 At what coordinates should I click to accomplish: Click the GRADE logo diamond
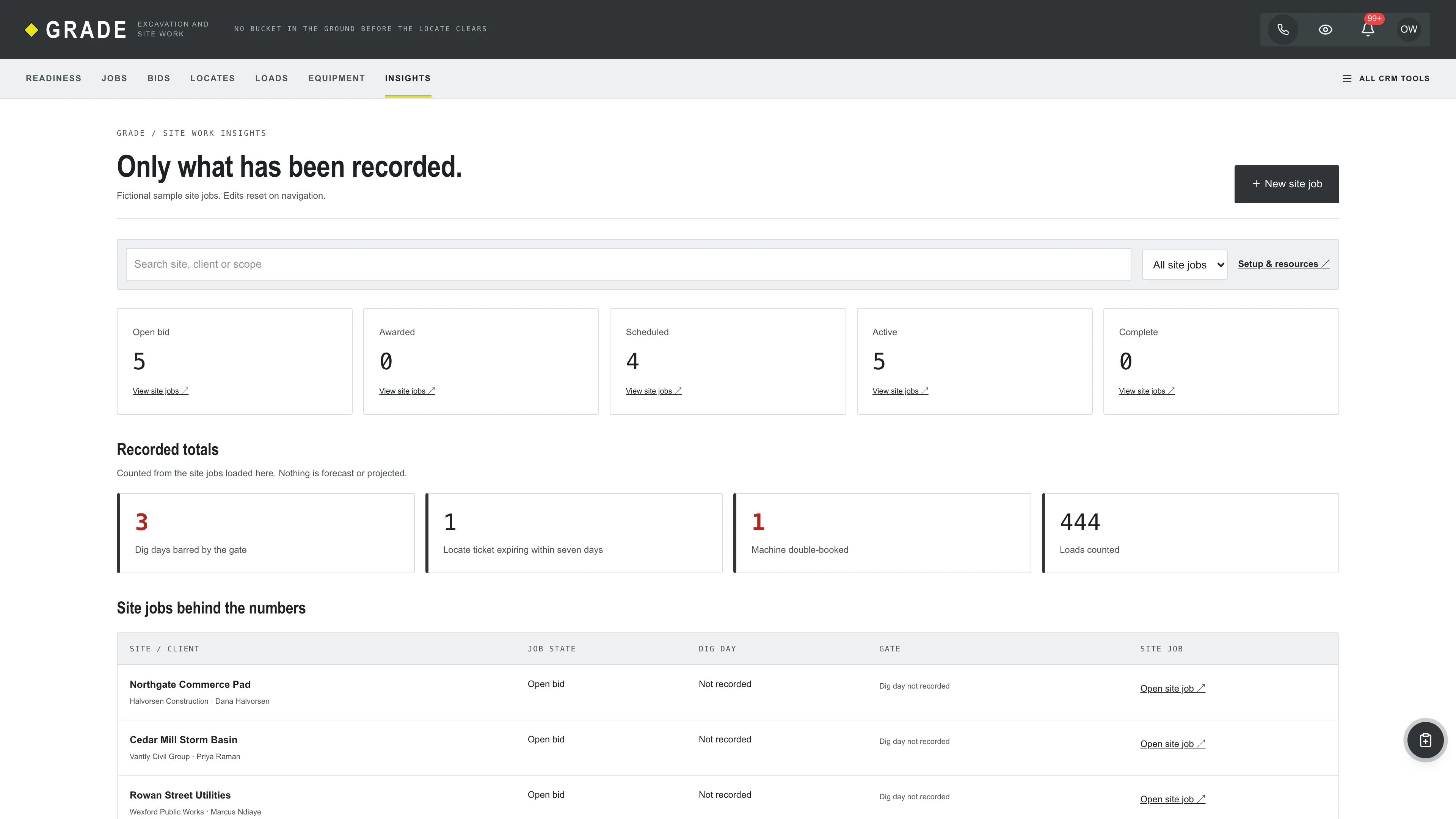[31, 30]
